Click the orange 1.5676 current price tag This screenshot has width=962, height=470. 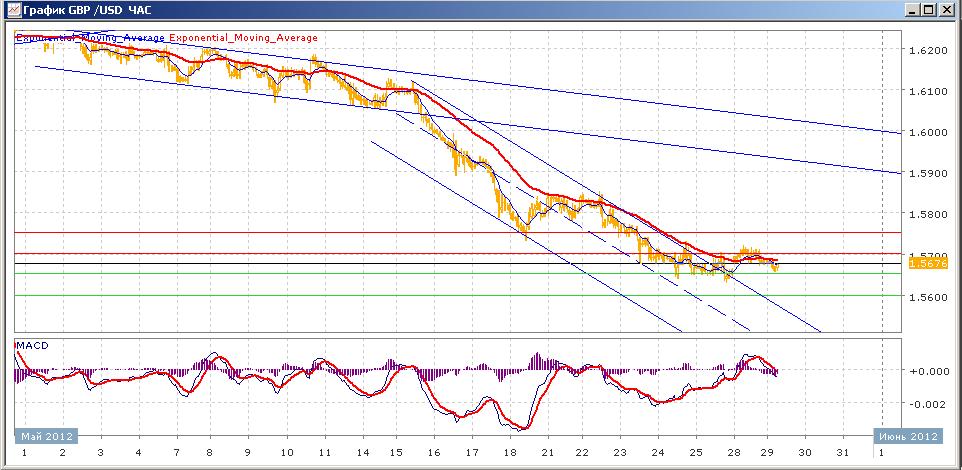[929, 263]
